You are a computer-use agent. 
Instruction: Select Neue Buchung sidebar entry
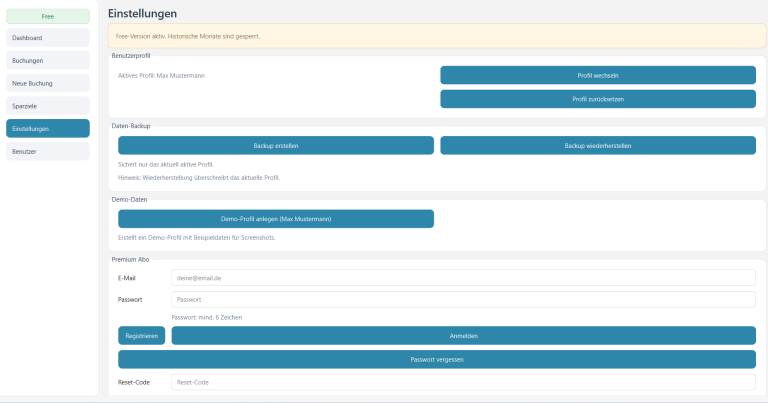(48, 83)
